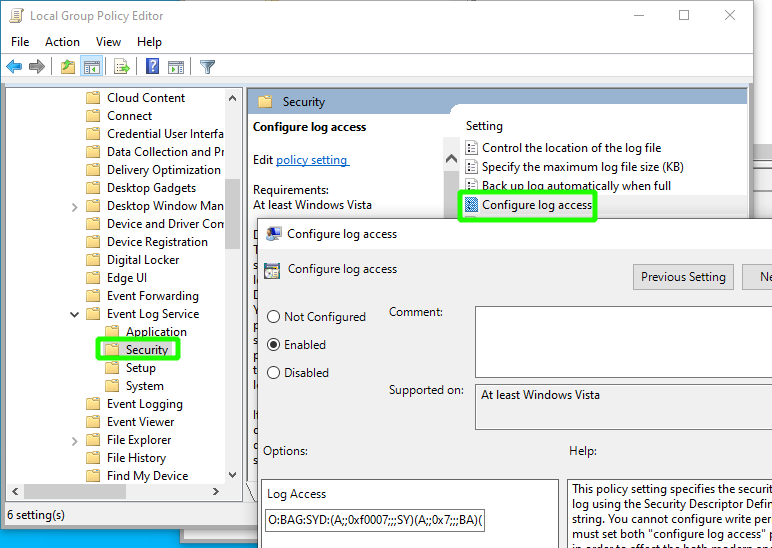
Task: Click the Supported on text area
Action: click(623, 407)
